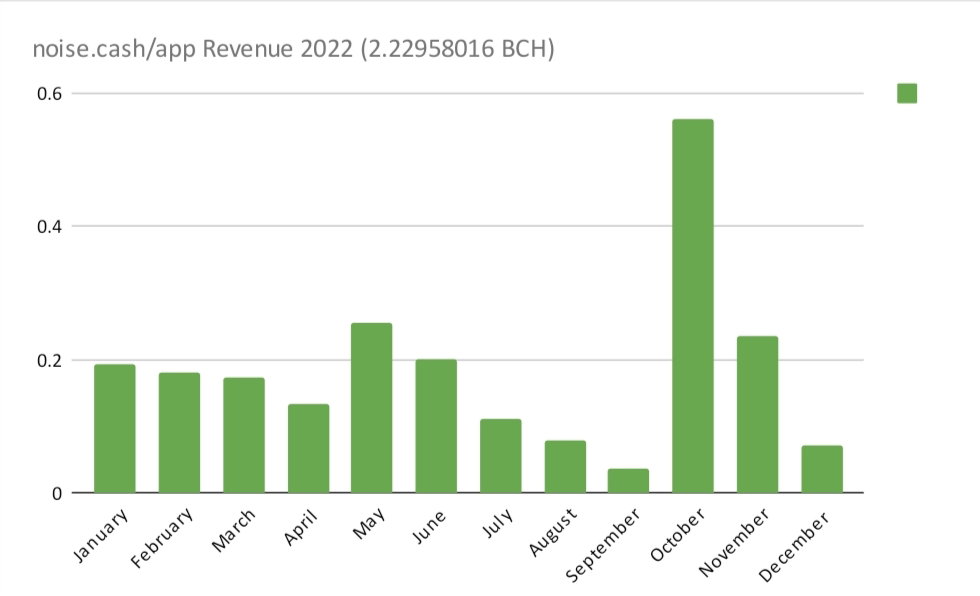The height and width of the screenshot is (596, 980).
Task: Select the small September revenue bar
Action: pos(628,480)
